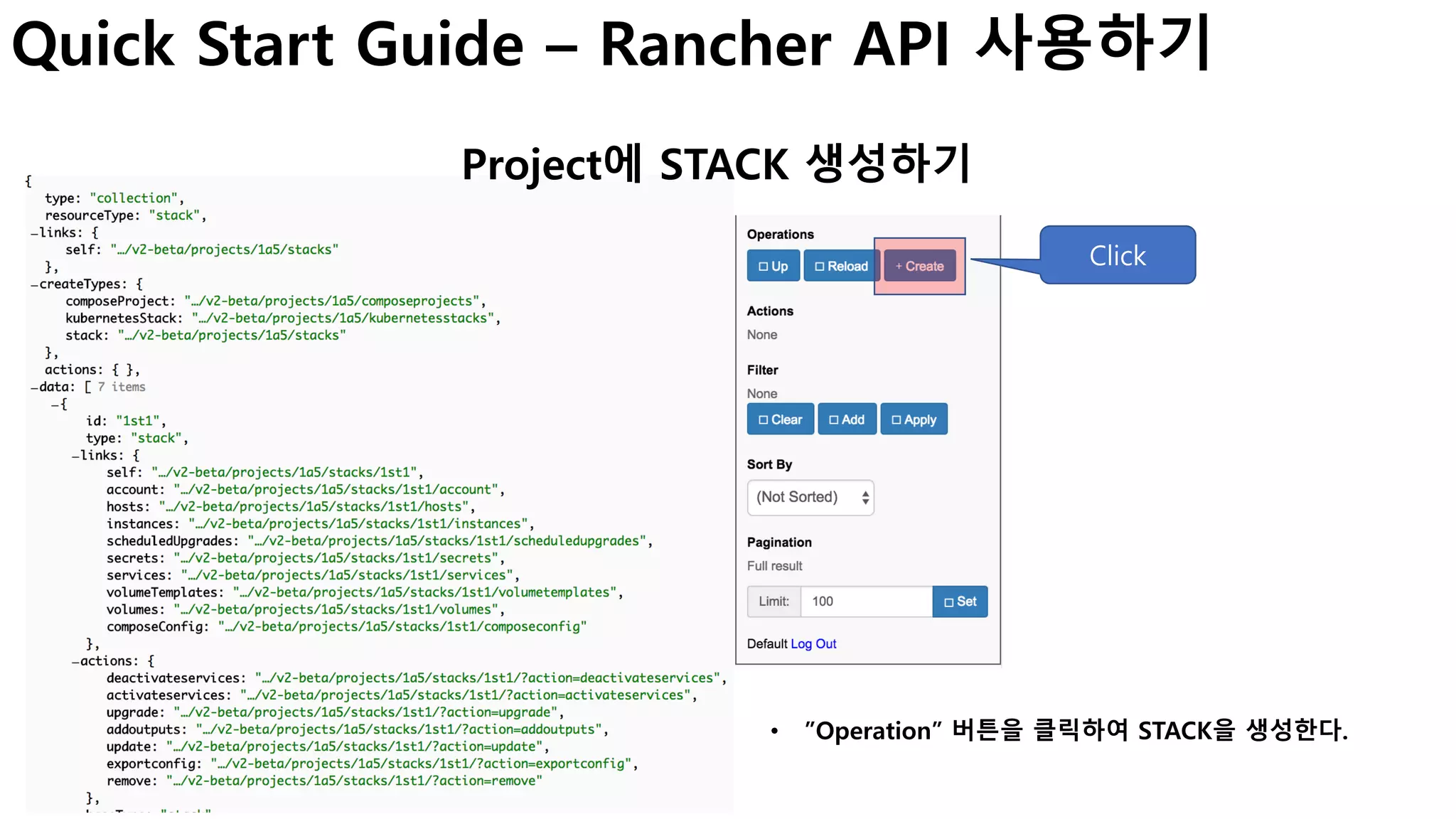This screenshot has height=819, width=1456.
Task: Open the composeProject createTypes link
Action: pyautogui.click(x=331, y=301)
